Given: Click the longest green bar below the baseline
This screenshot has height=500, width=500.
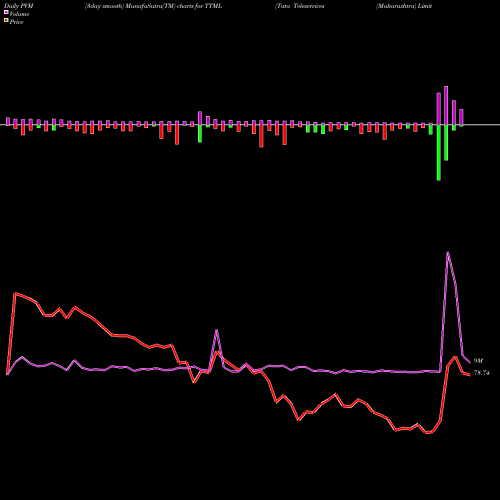Looking at the screenshot, I should tap(439, 153).
